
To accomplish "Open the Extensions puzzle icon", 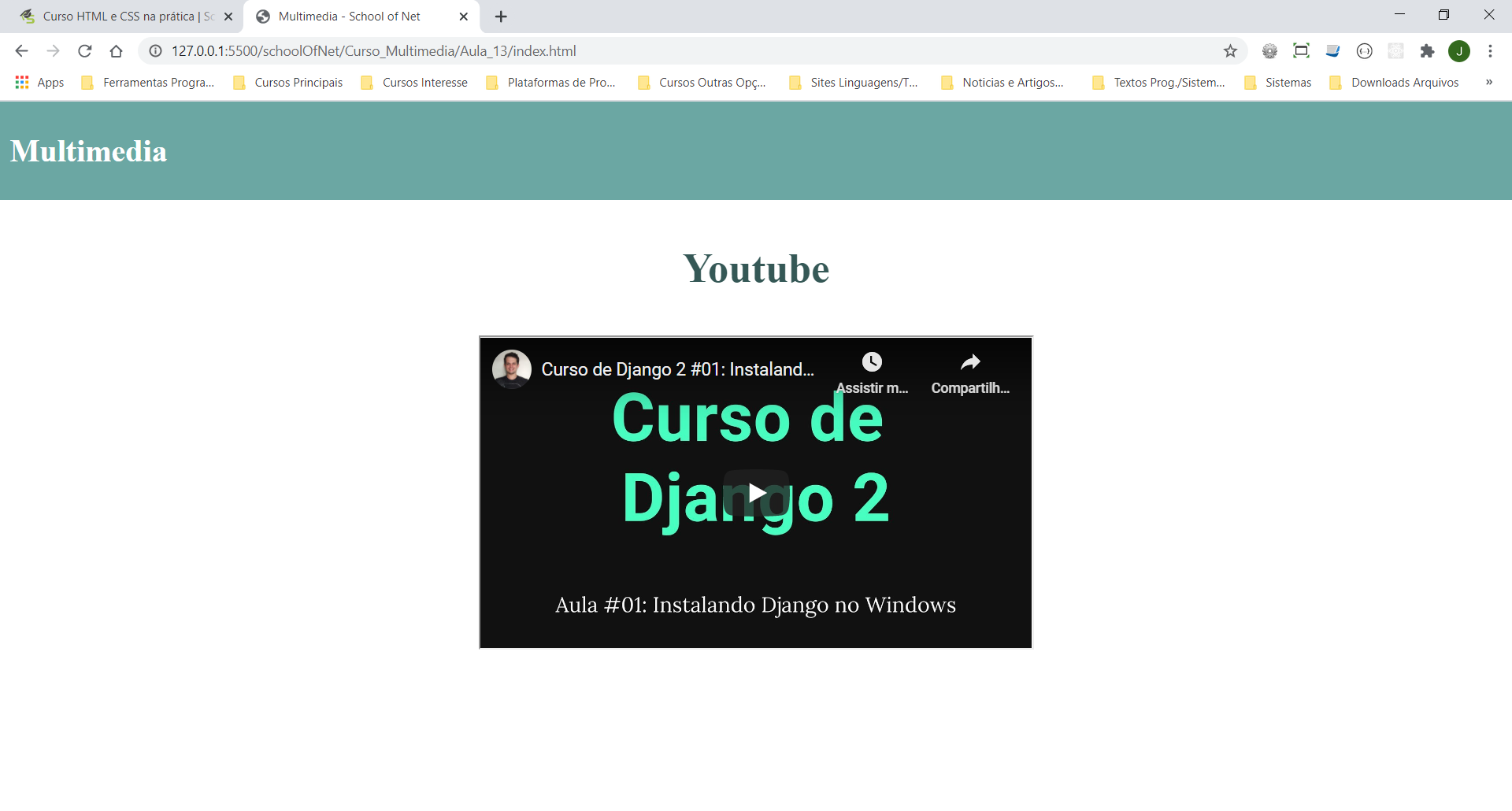I will pyautogui.click(x=1427, y=51).
